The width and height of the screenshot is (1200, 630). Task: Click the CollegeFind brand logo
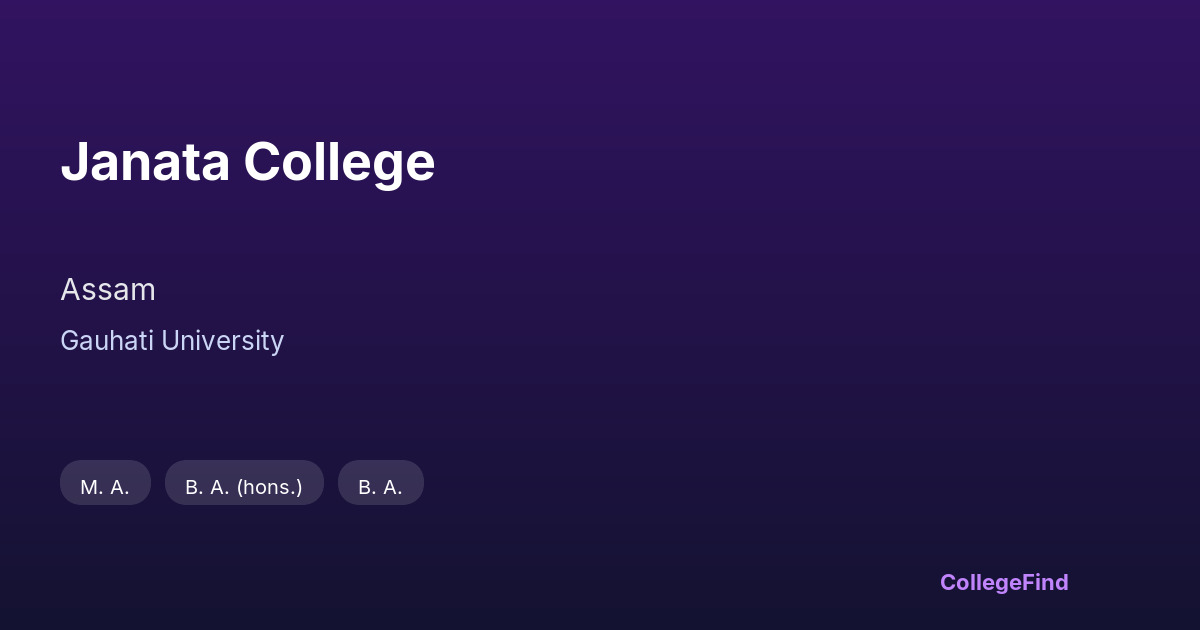click(x=1004, y=582)
